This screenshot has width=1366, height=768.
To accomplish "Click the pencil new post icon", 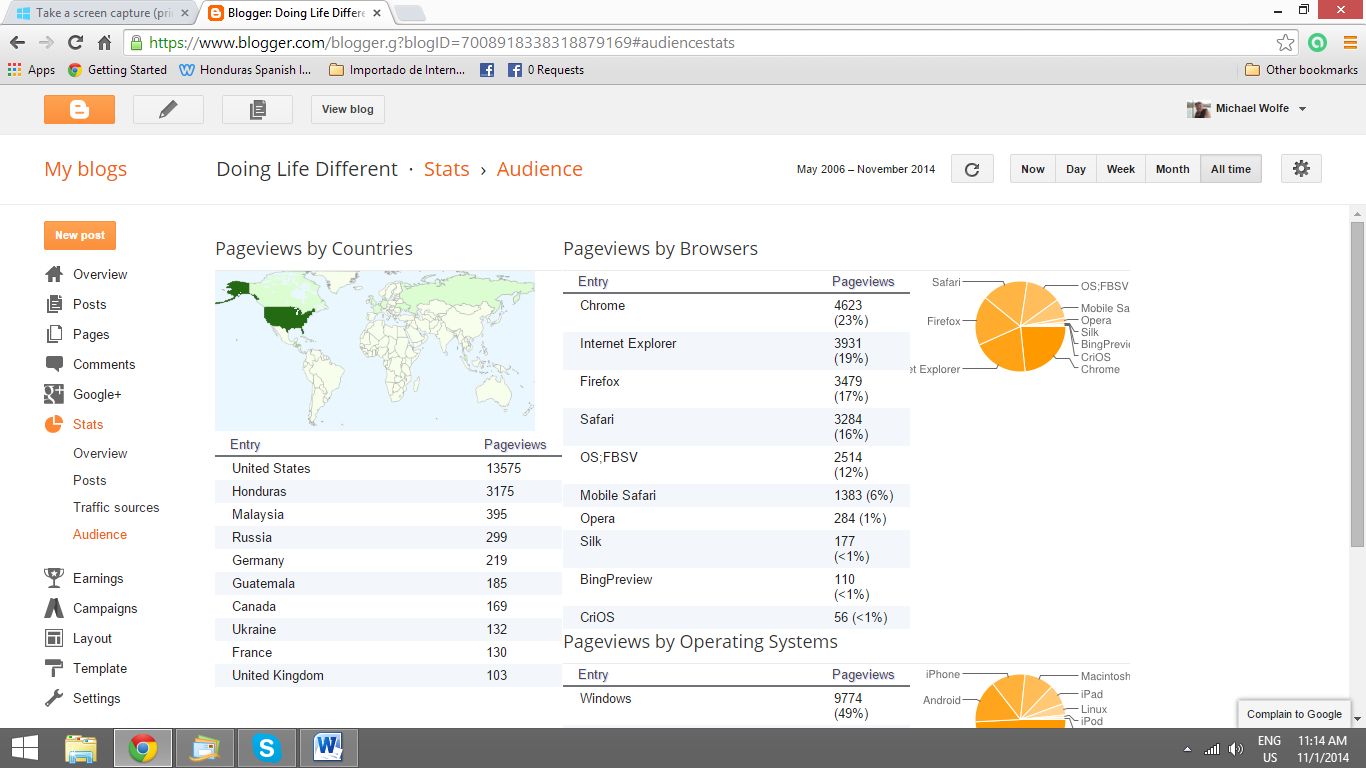I will tap(168, 110).
